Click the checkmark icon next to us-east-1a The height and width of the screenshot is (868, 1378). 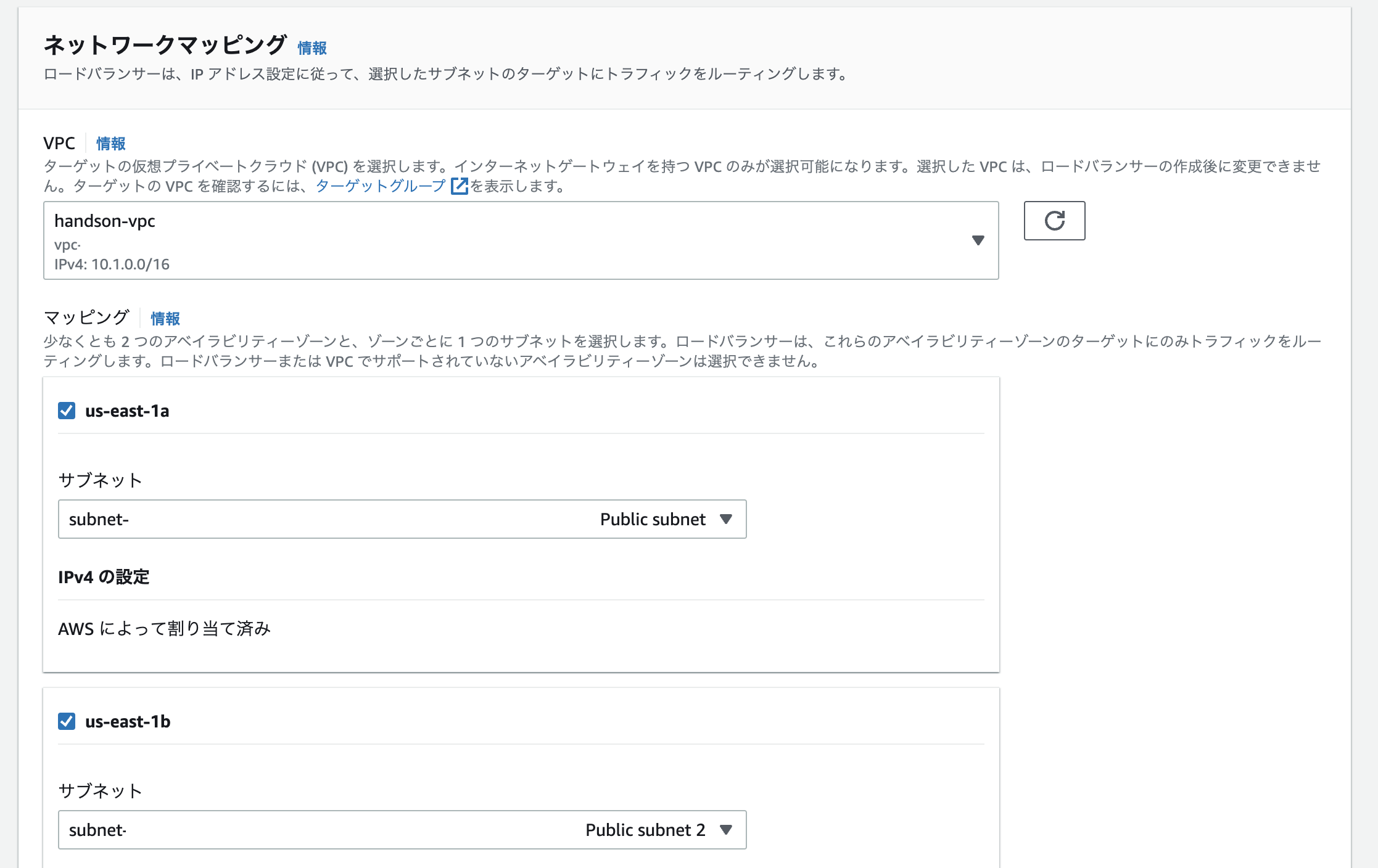pyautogui.click(x=65, y=411)
